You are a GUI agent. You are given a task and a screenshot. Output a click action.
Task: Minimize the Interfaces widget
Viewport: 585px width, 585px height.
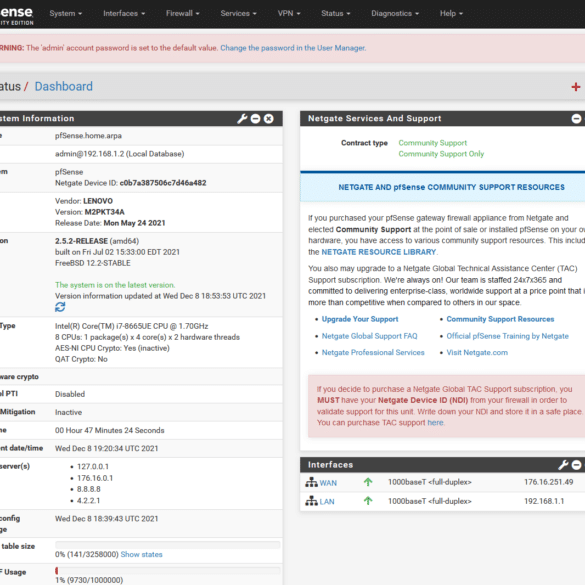pyautogui.click(x=576, y=465)
